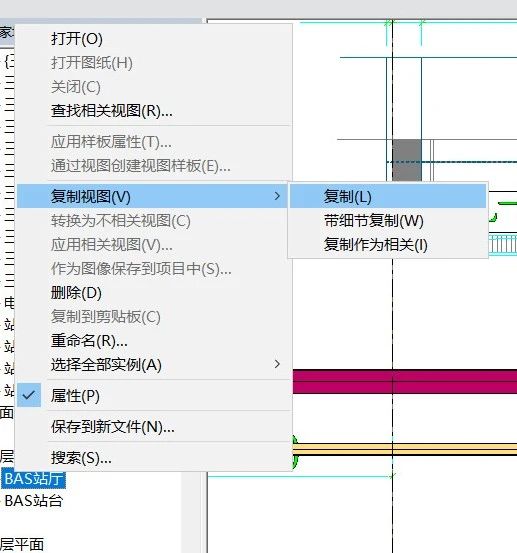Select the BAS站台 view in browser
This screenshot has height=553, width=517.
[34, 500]
